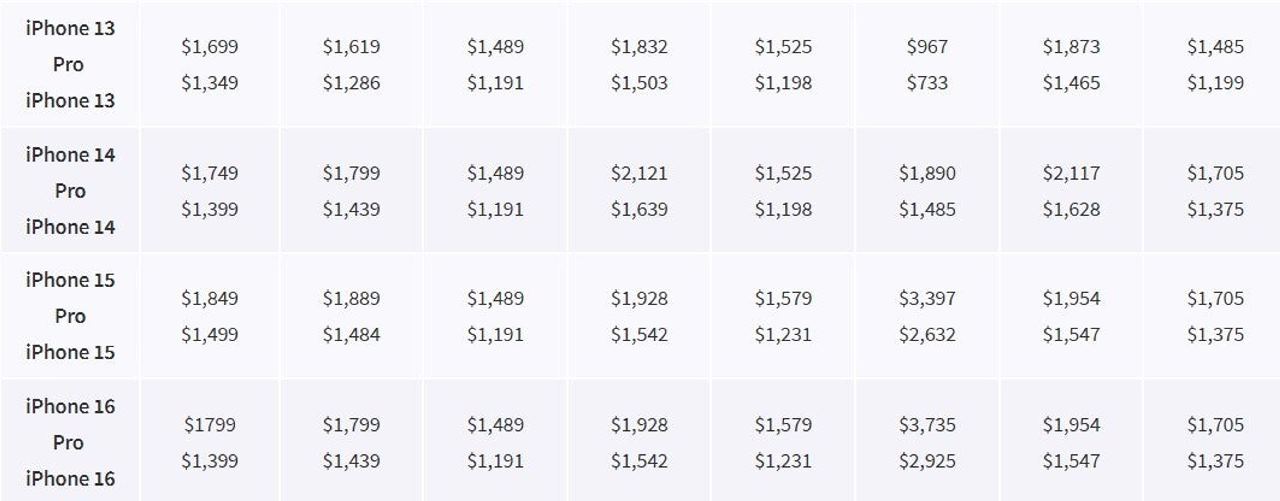Click the $1,849 price cell
This screenshot has width=1280, height=501.
click(x=210, y=298)
